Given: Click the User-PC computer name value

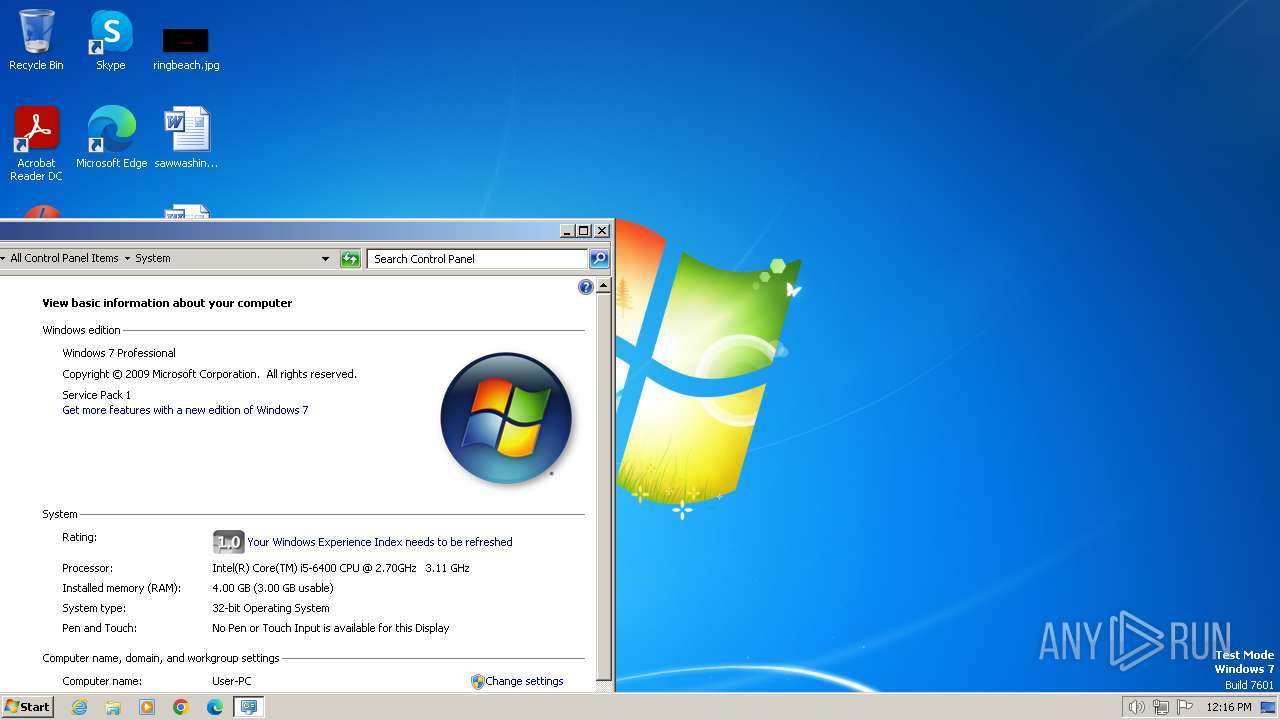Looking at the screenshot, I should [x=232, y=681].
